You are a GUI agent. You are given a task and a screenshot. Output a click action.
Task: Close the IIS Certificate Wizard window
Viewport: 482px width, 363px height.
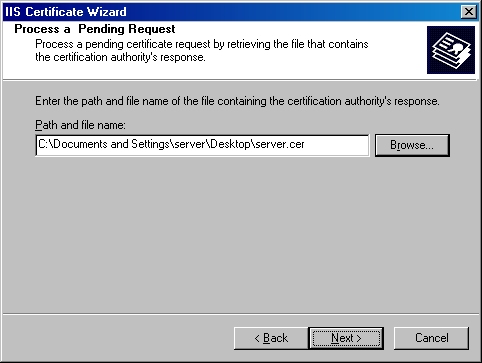pos(468,12)
